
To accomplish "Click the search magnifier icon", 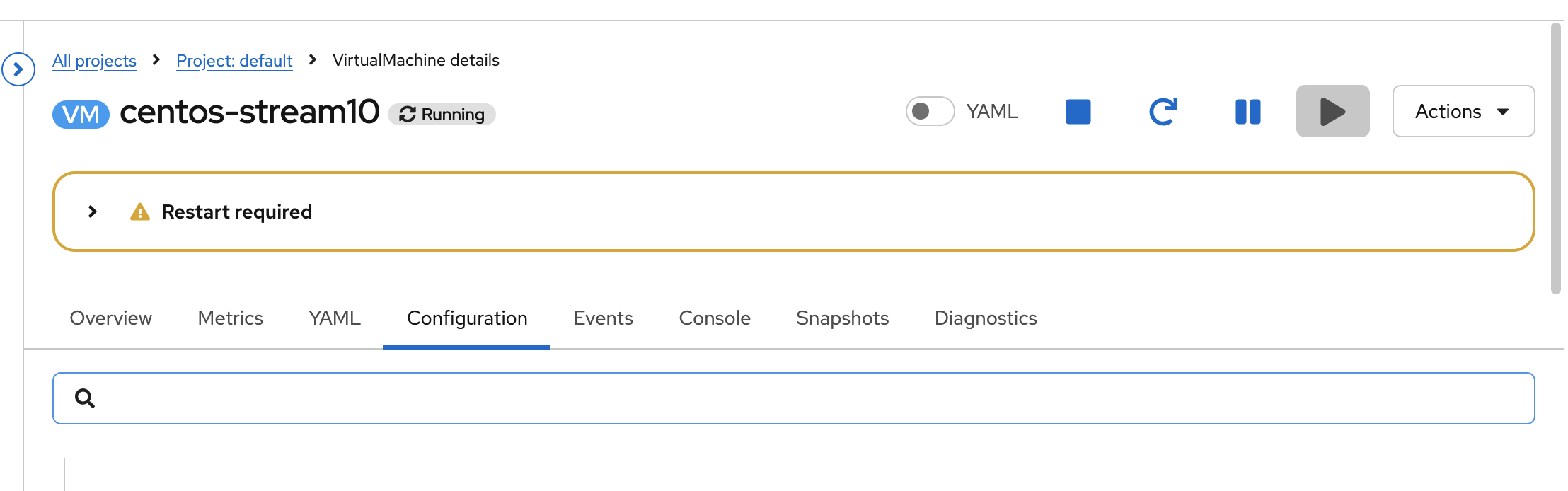I will [x=85, y=398].
